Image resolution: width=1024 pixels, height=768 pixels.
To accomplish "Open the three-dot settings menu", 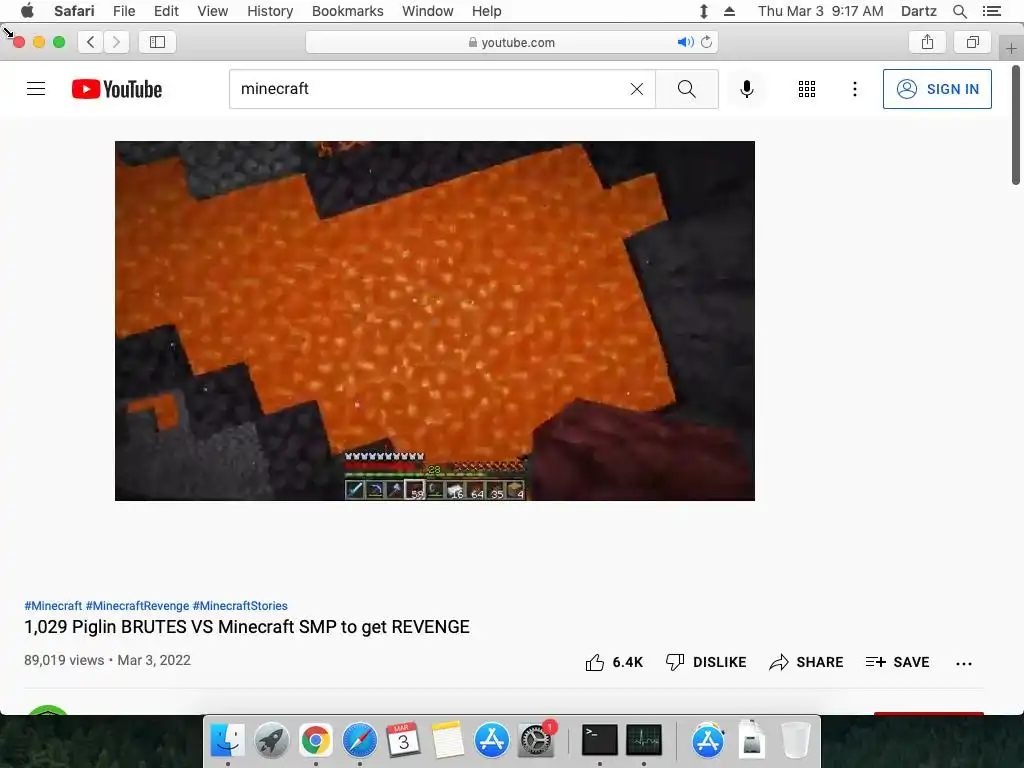I will coord(854,89).
